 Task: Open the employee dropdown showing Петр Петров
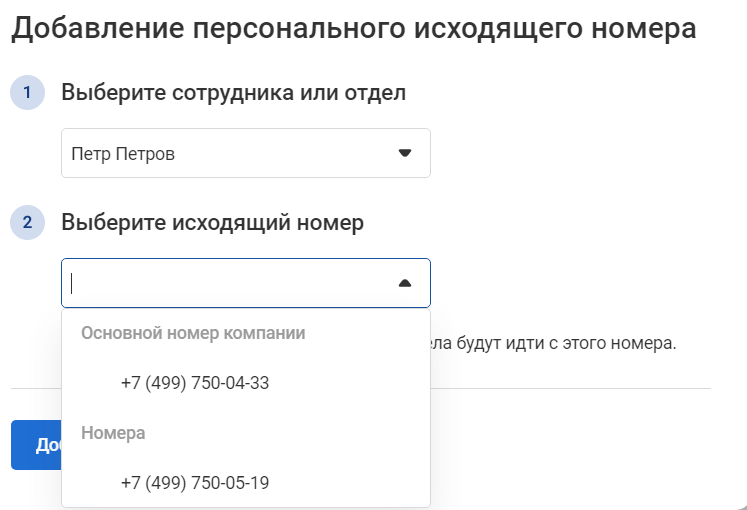246,153
